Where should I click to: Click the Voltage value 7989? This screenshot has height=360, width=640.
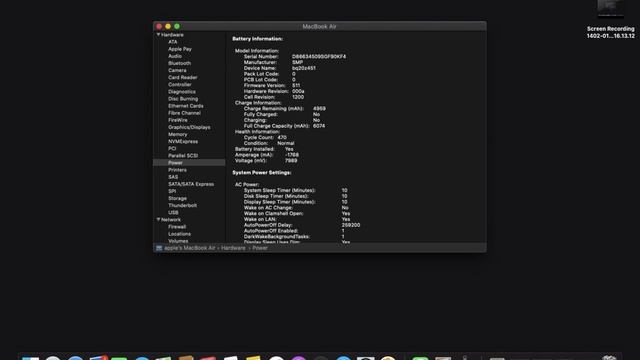tap(291, 161)
